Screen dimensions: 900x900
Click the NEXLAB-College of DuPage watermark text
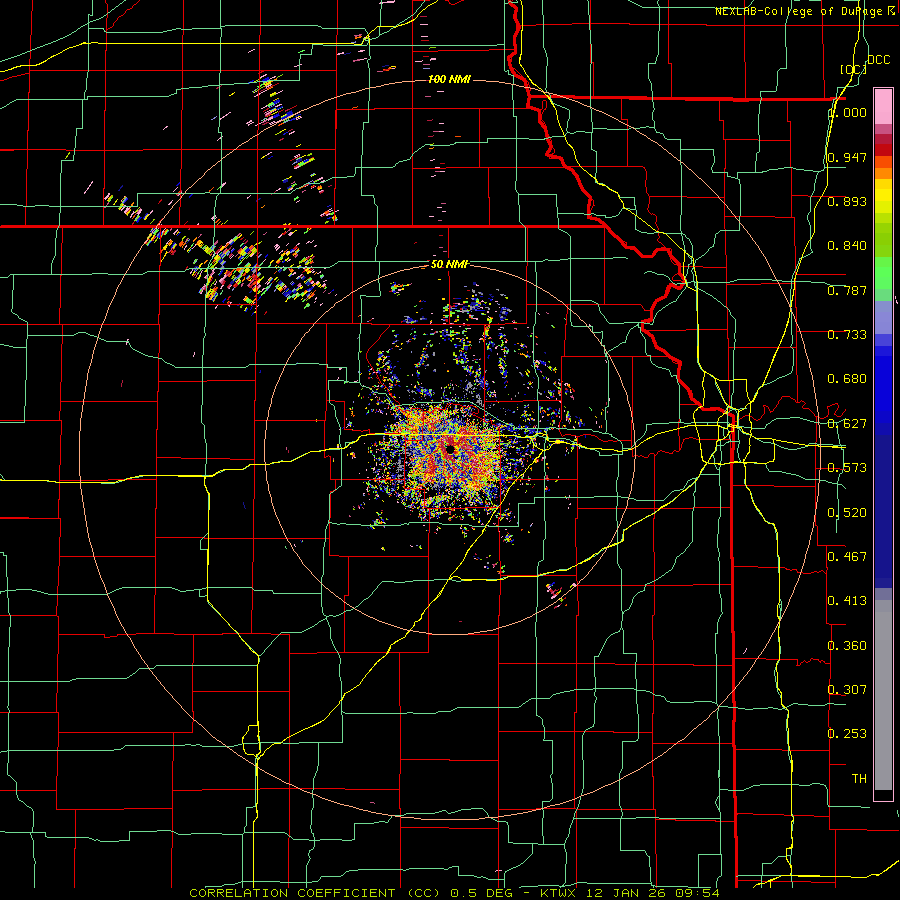(x=805, y=11)
